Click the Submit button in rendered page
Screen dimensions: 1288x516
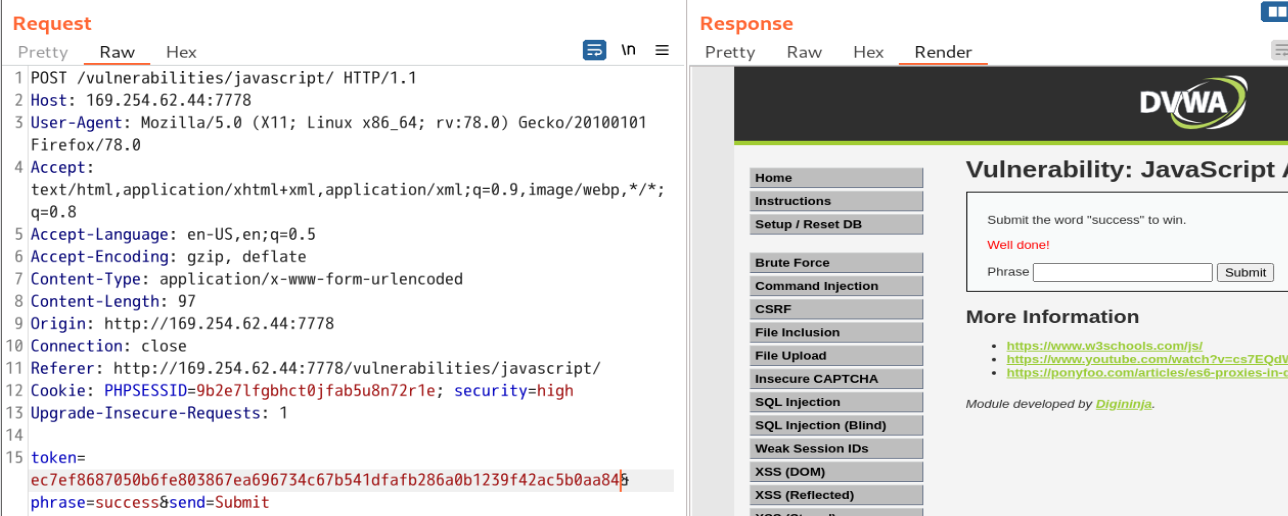[x=1245, y=272]
